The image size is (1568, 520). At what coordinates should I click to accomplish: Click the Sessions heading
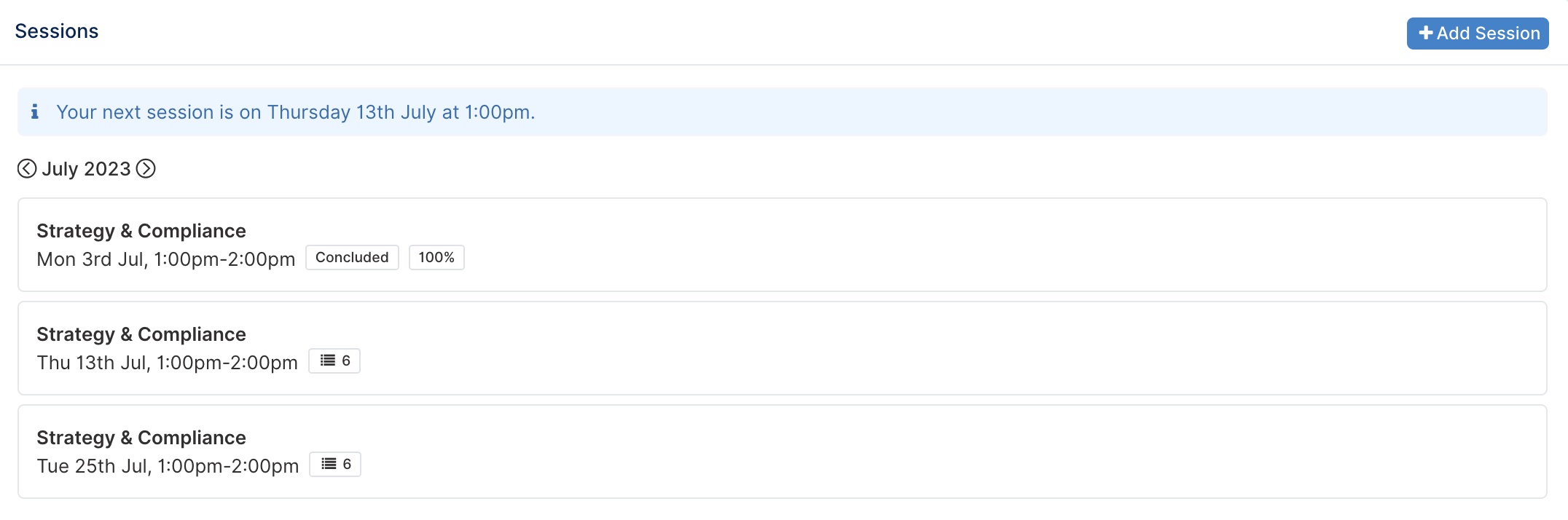pos(57,31)
